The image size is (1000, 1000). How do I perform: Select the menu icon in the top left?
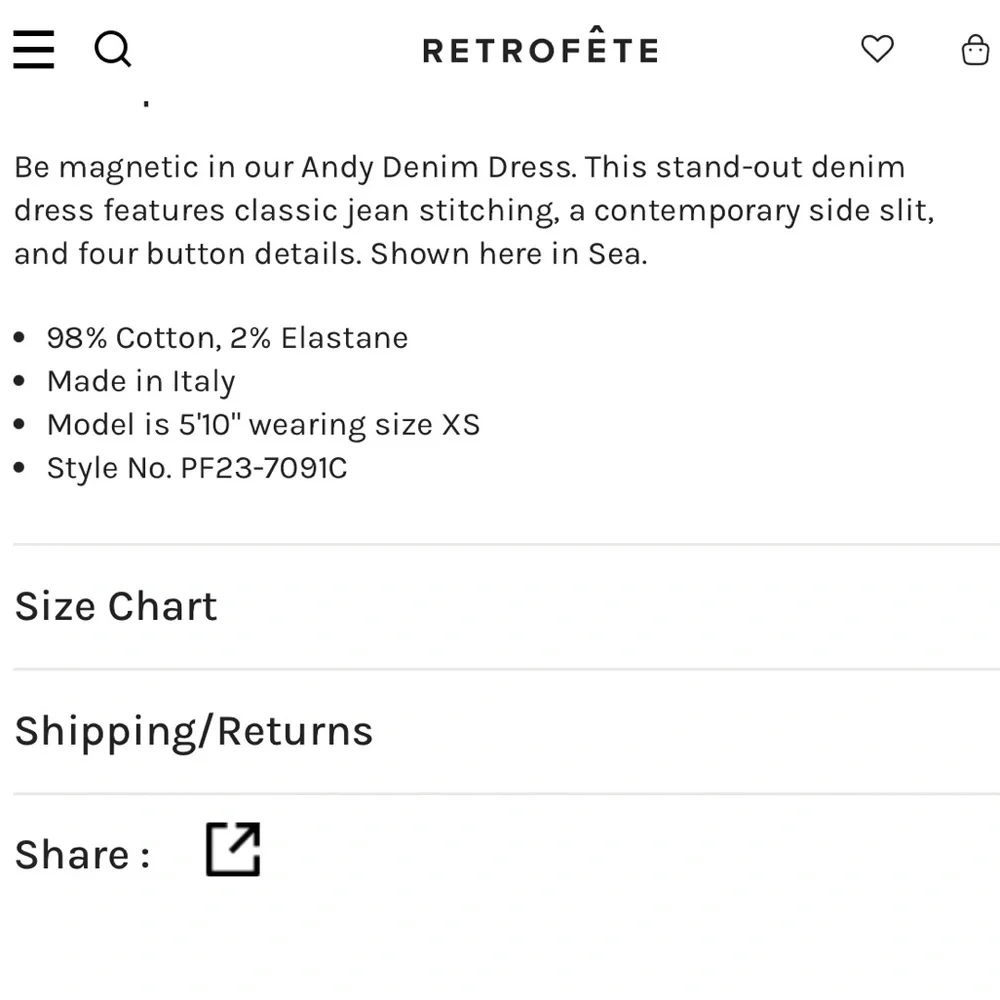click(x=33, y=50)
